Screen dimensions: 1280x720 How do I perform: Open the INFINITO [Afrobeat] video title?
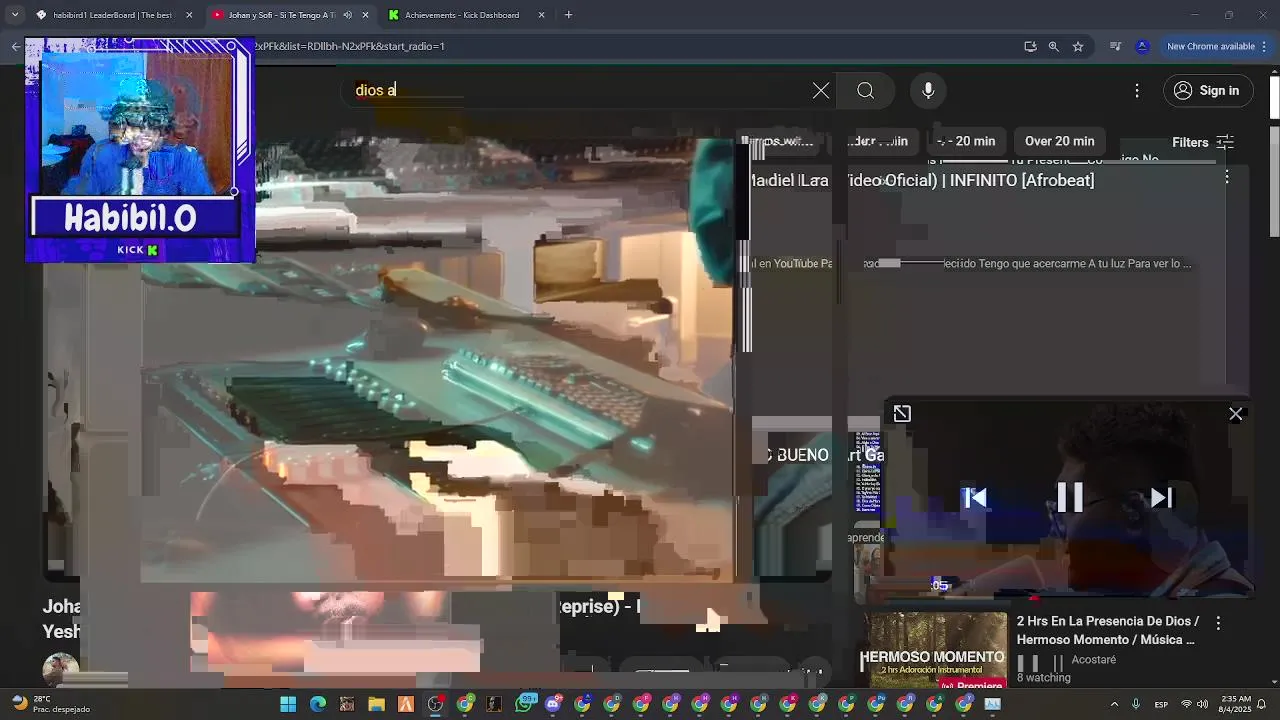click(922, 180)
